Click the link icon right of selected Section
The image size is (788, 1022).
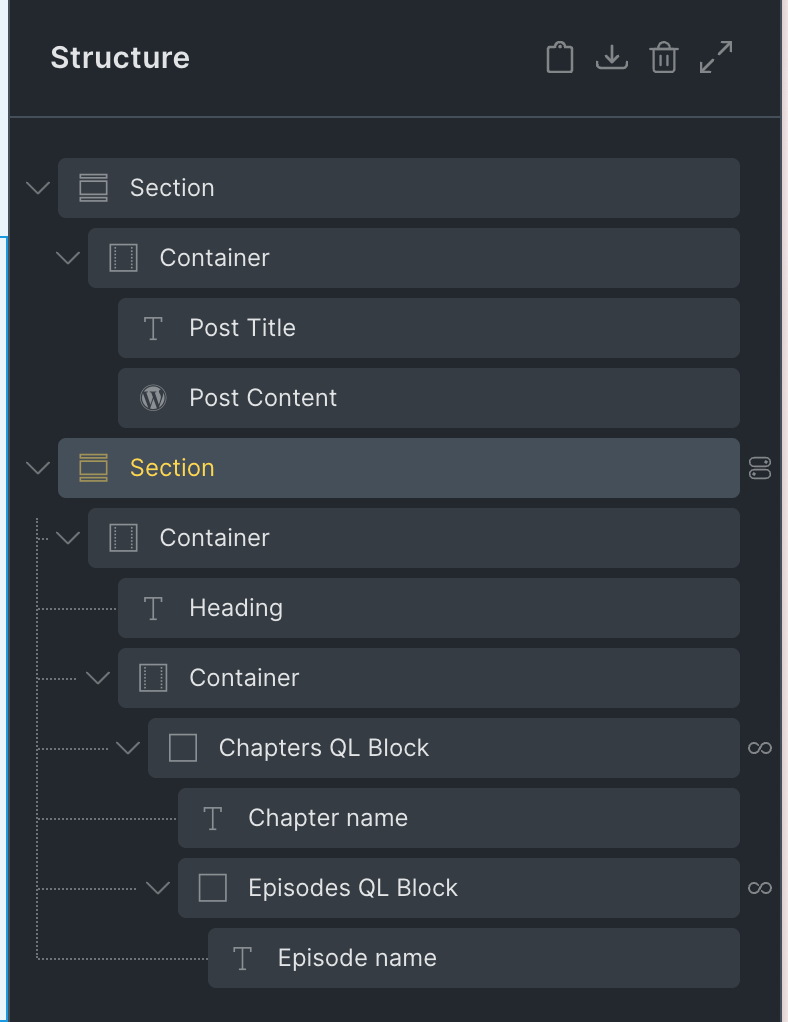pyautogui.click(x=760, y=468)
